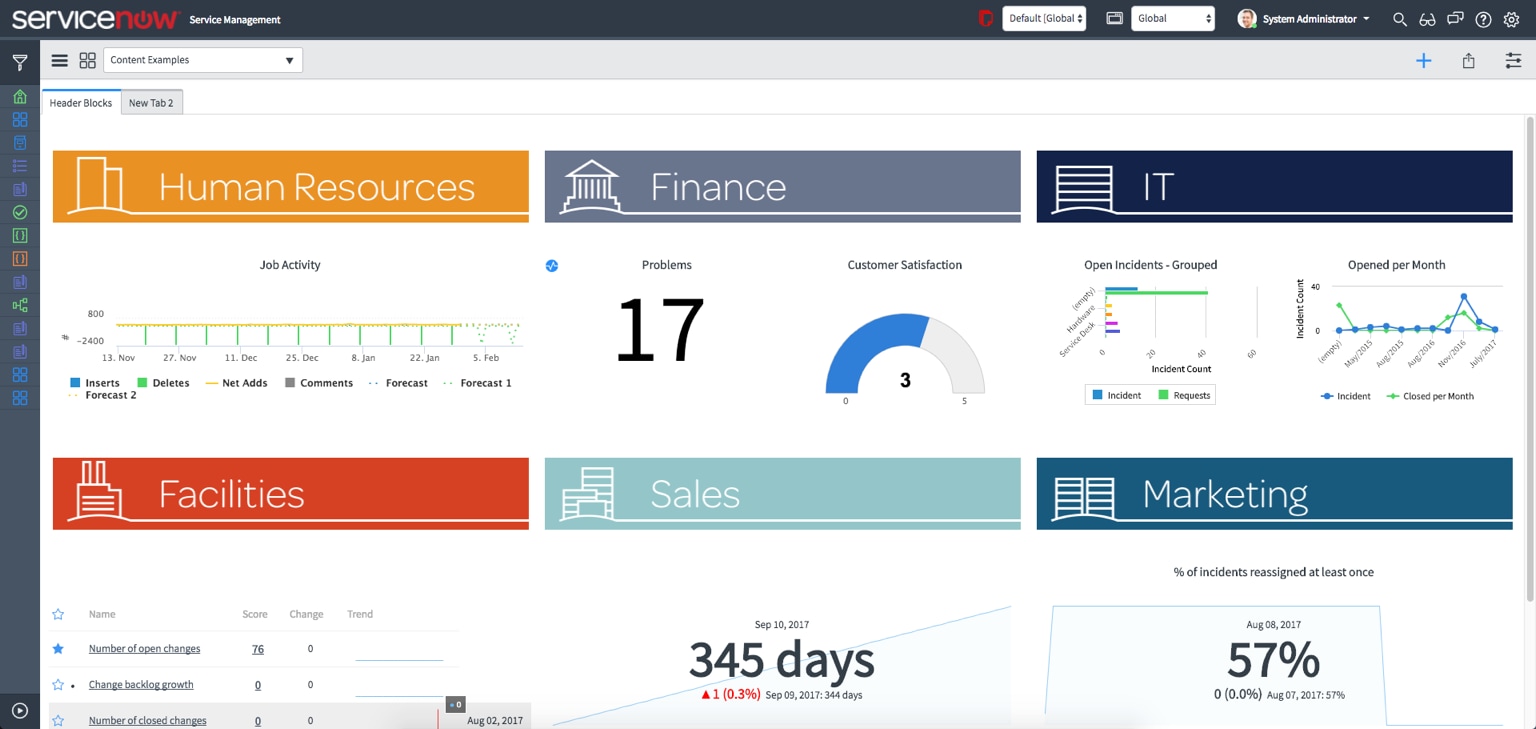Open the Change backlog growth link

pos(141,684)
